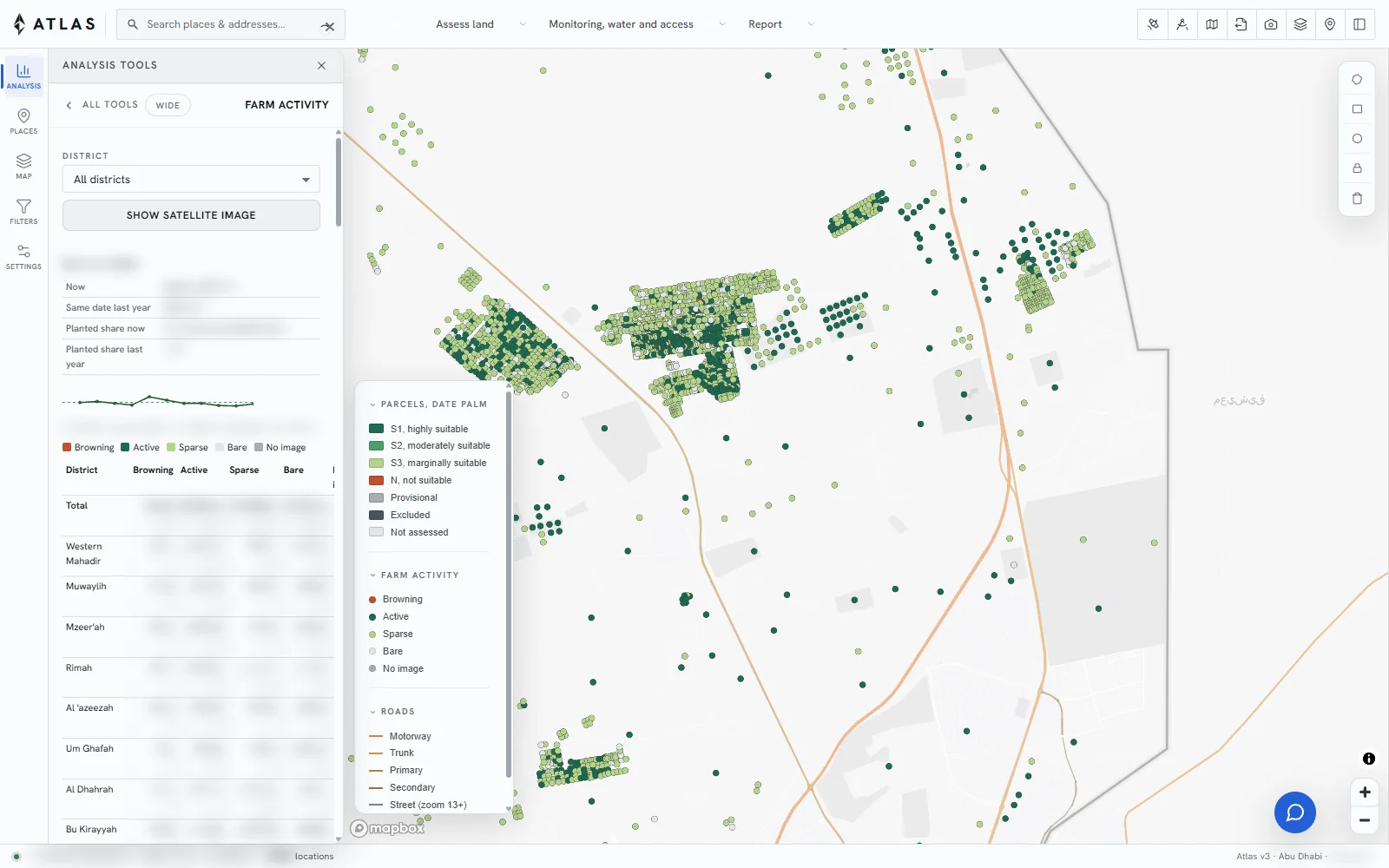Open the layers stack icon in top toolbar

(1300, 24)
